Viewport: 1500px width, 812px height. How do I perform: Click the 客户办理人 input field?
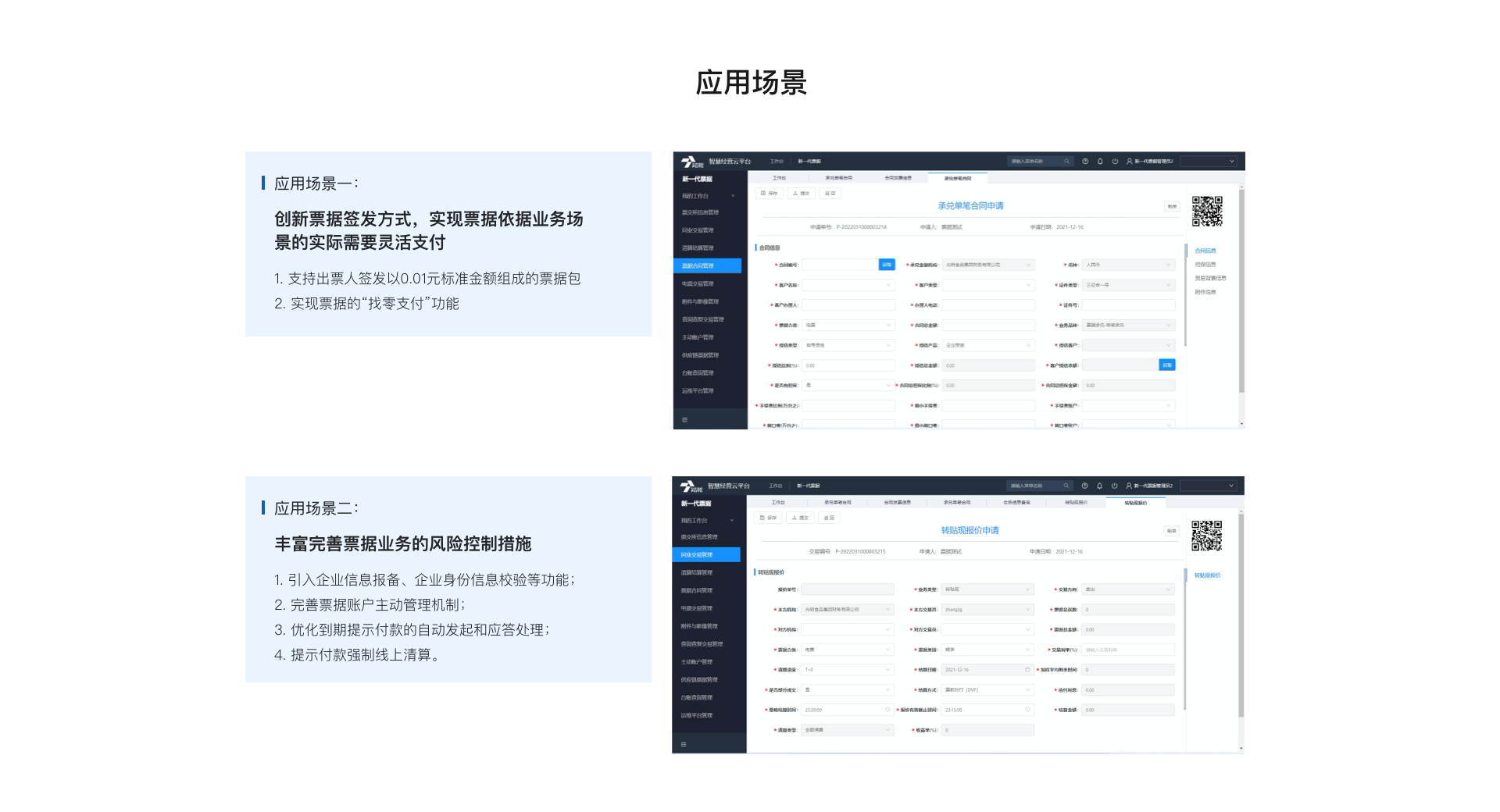pos(848,305)
